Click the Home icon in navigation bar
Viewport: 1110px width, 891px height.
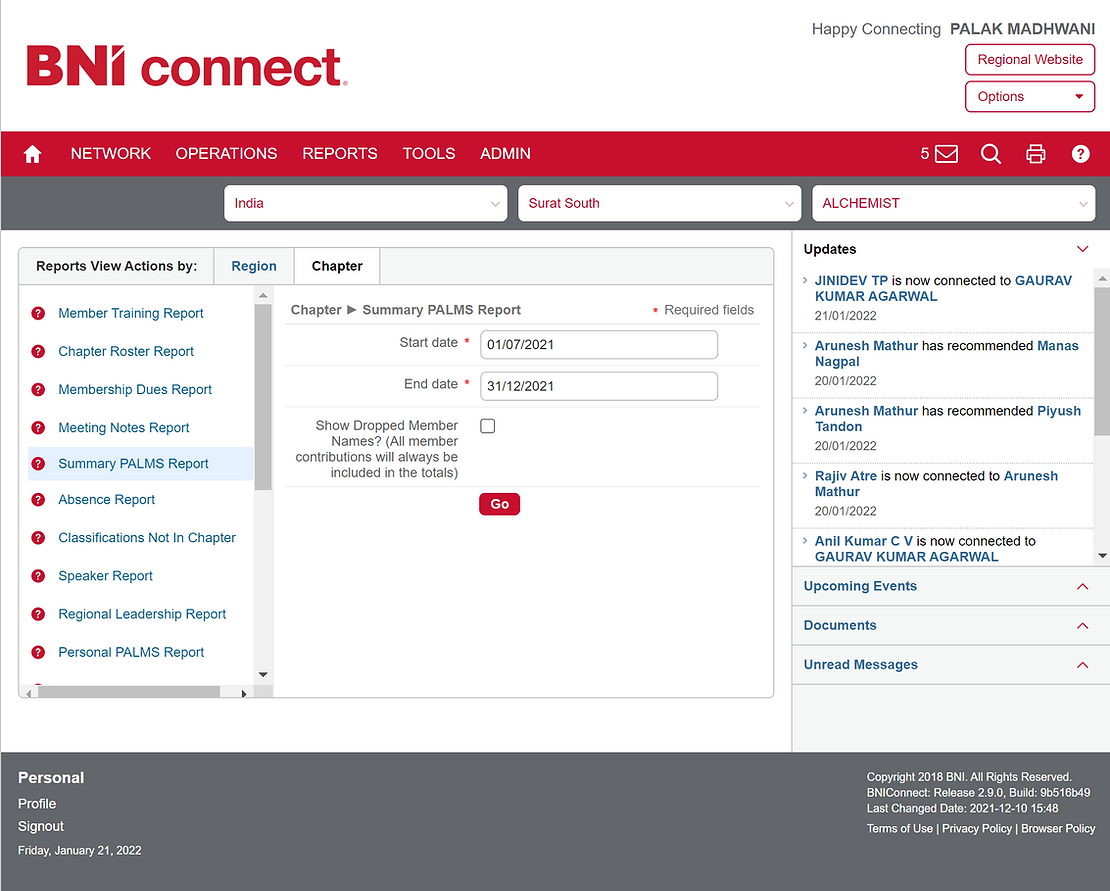(33, 154)
